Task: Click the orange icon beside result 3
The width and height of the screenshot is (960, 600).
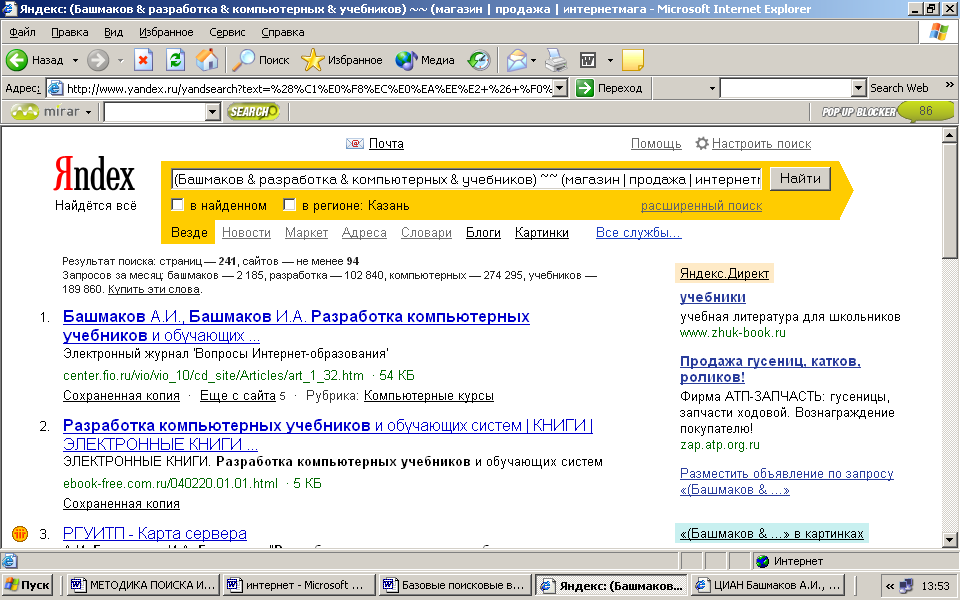Action: (20, 533)
